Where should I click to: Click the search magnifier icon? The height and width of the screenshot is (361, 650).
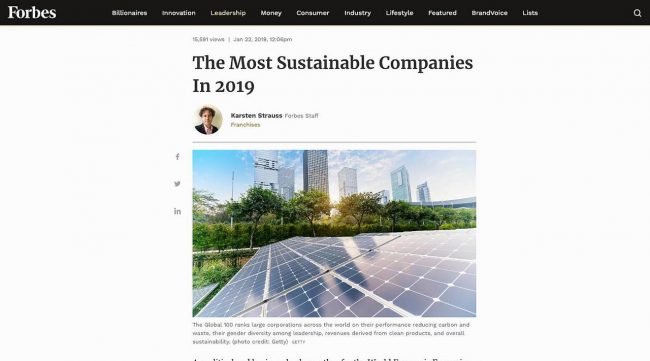pos(637,13)
